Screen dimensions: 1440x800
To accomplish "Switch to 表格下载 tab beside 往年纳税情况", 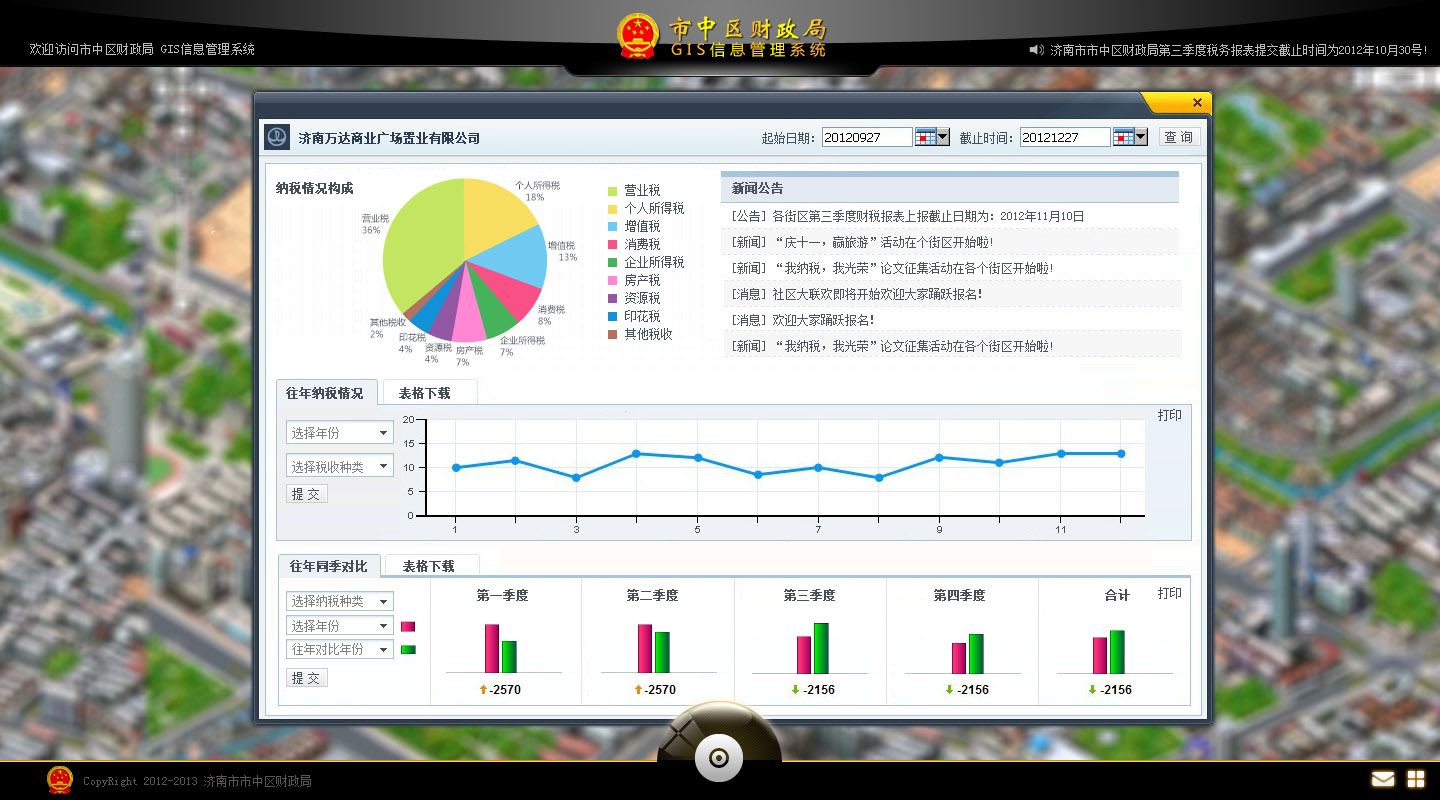I will coord(424,393).
